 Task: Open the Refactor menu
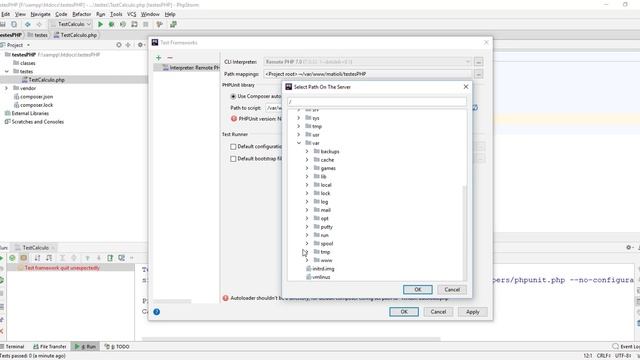click(82, 14)
